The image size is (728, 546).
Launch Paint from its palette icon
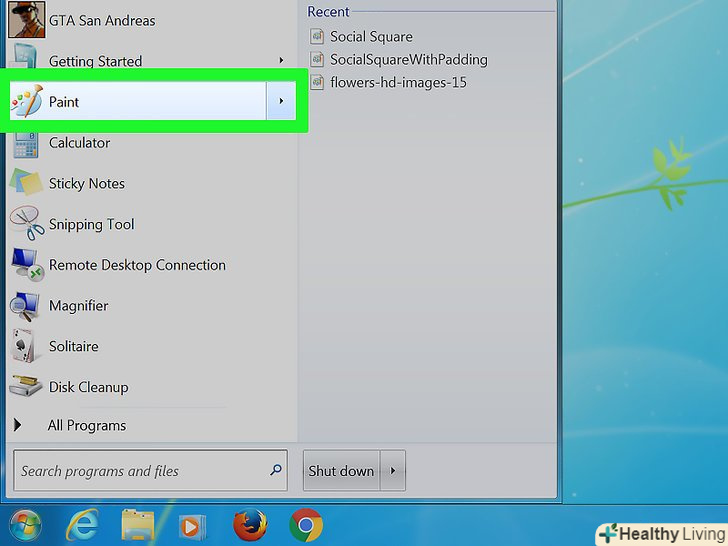(x=27, y=101)
